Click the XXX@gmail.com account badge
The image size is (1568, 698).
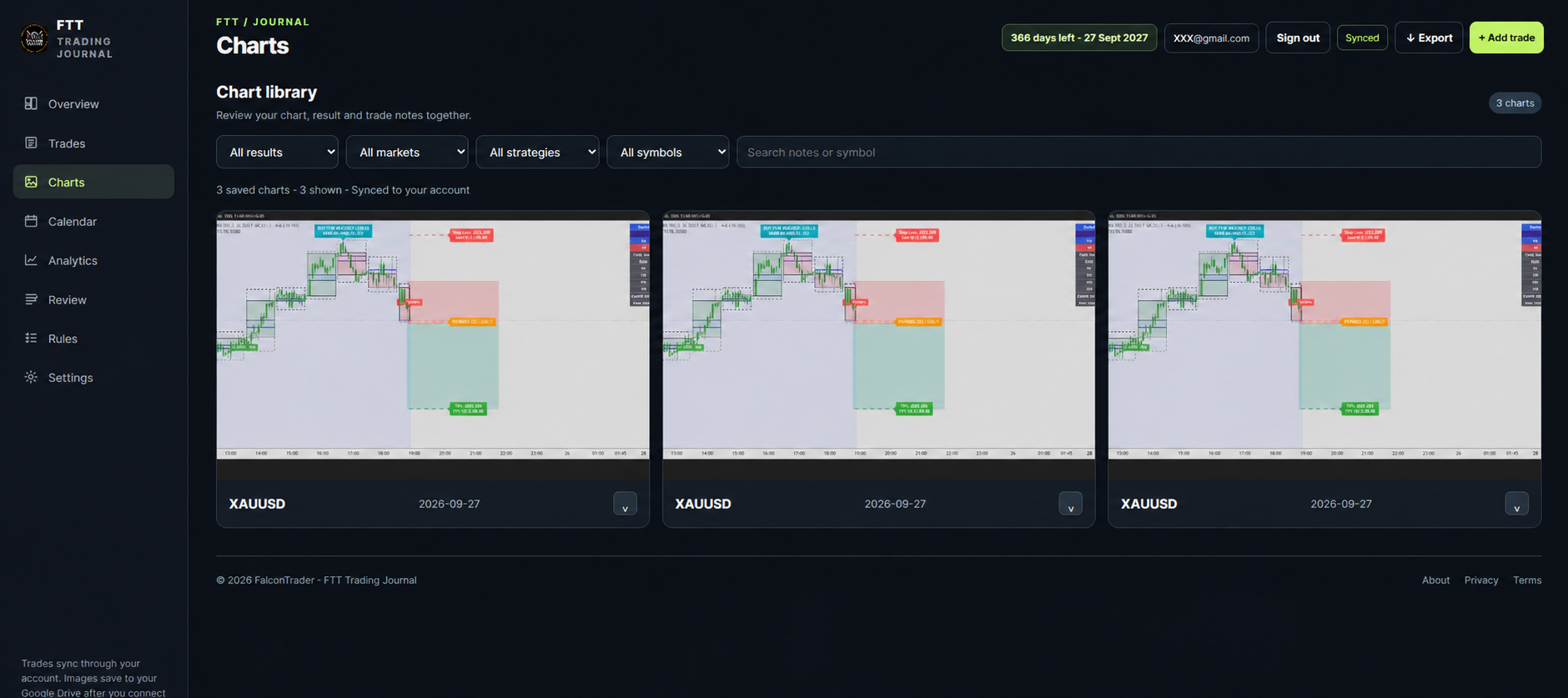1211,38
